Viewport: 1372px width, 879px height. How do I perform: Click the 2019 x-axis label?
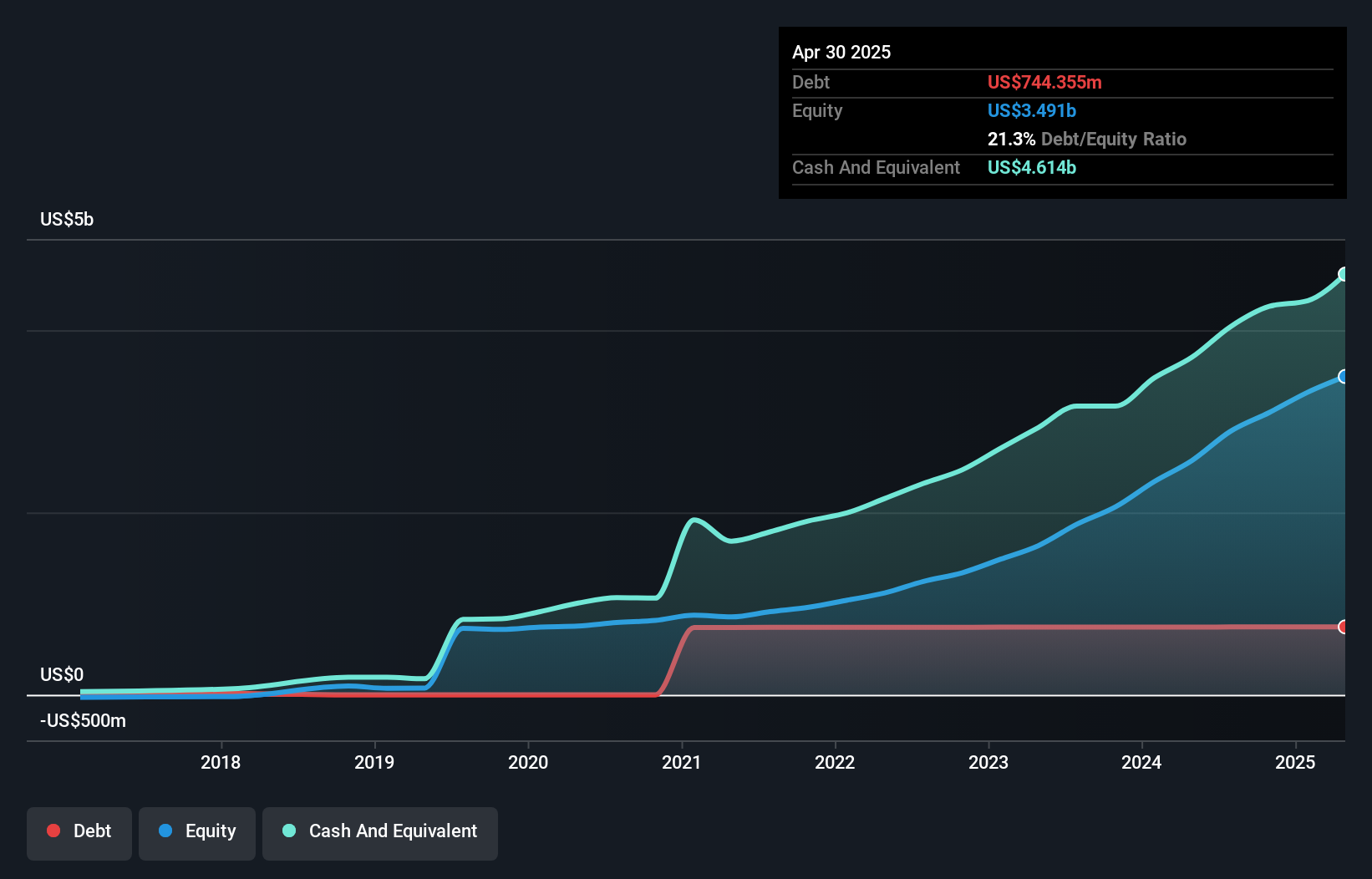point(374,762)
